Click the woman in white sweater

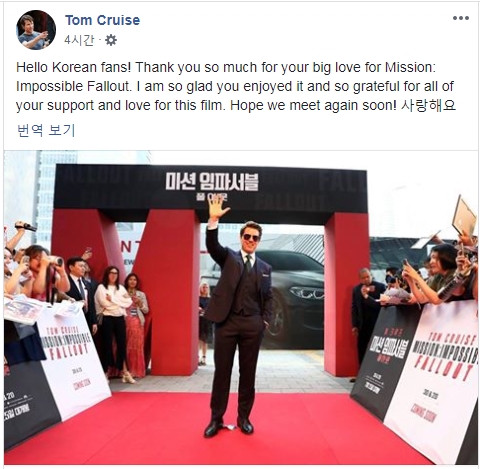point(112,318)
